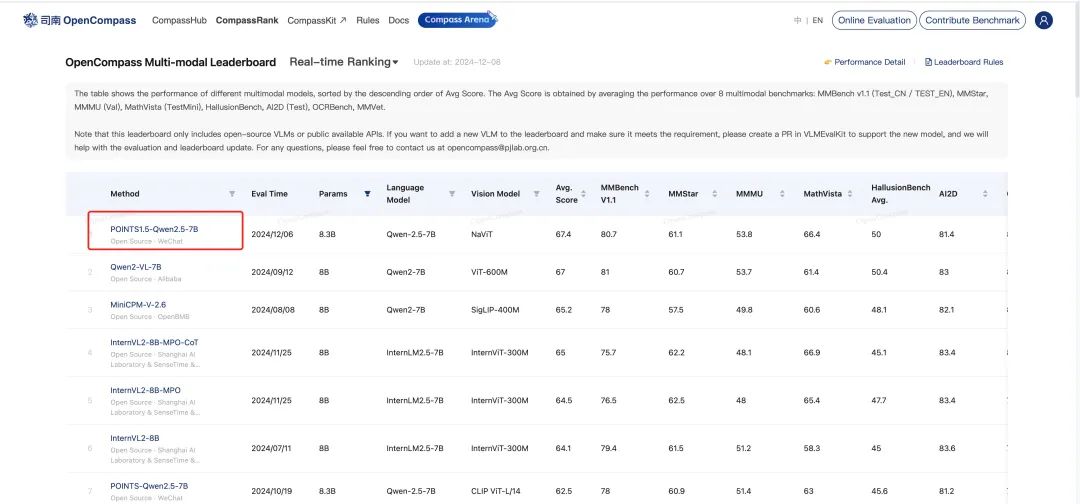Click the Online Evaluation button
Screen dimensions: 1080x504
pos(874,20)
